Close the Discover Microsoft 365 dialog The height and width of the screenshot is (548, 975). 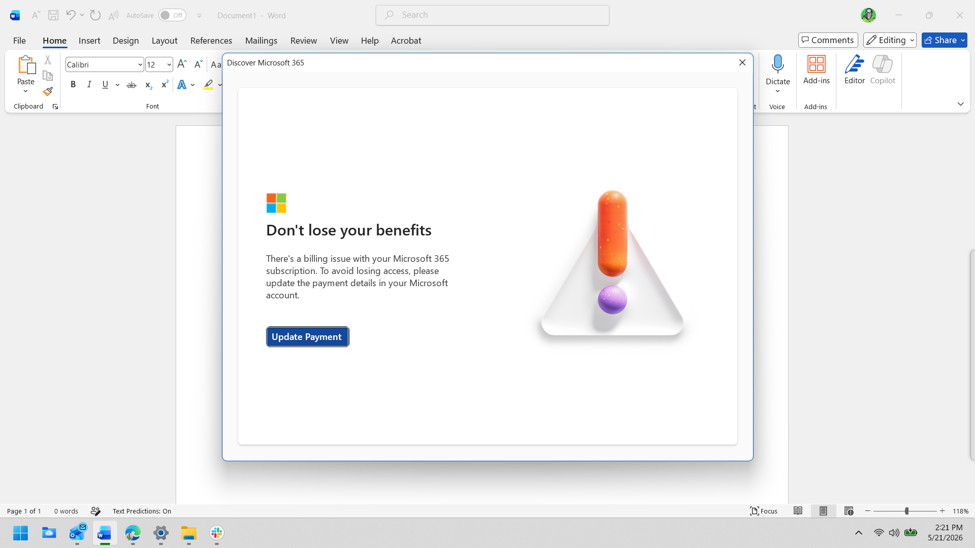coord(742,62)
